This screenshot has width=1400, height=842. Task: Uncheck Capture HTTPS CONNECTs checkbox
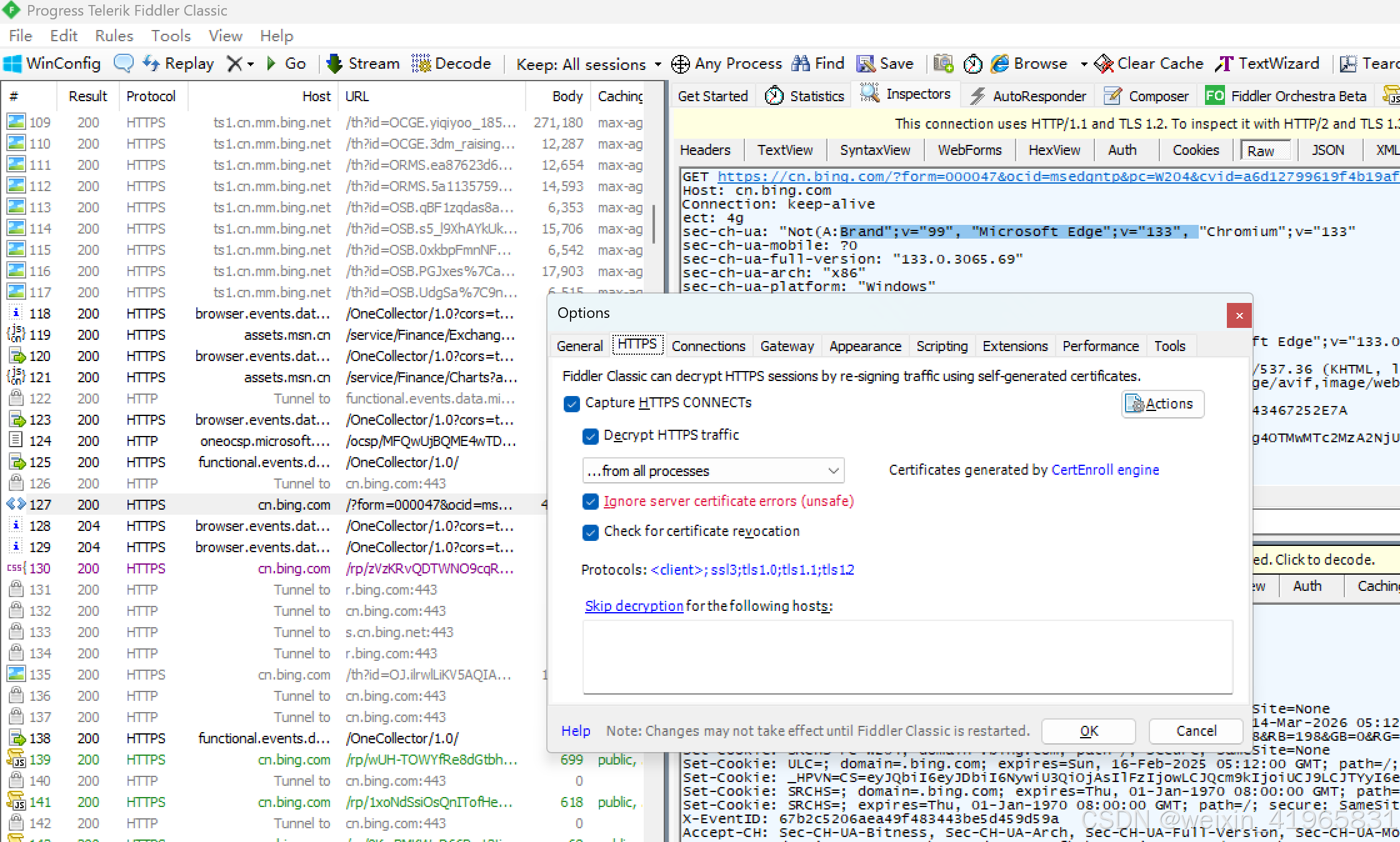pos(571,404)
